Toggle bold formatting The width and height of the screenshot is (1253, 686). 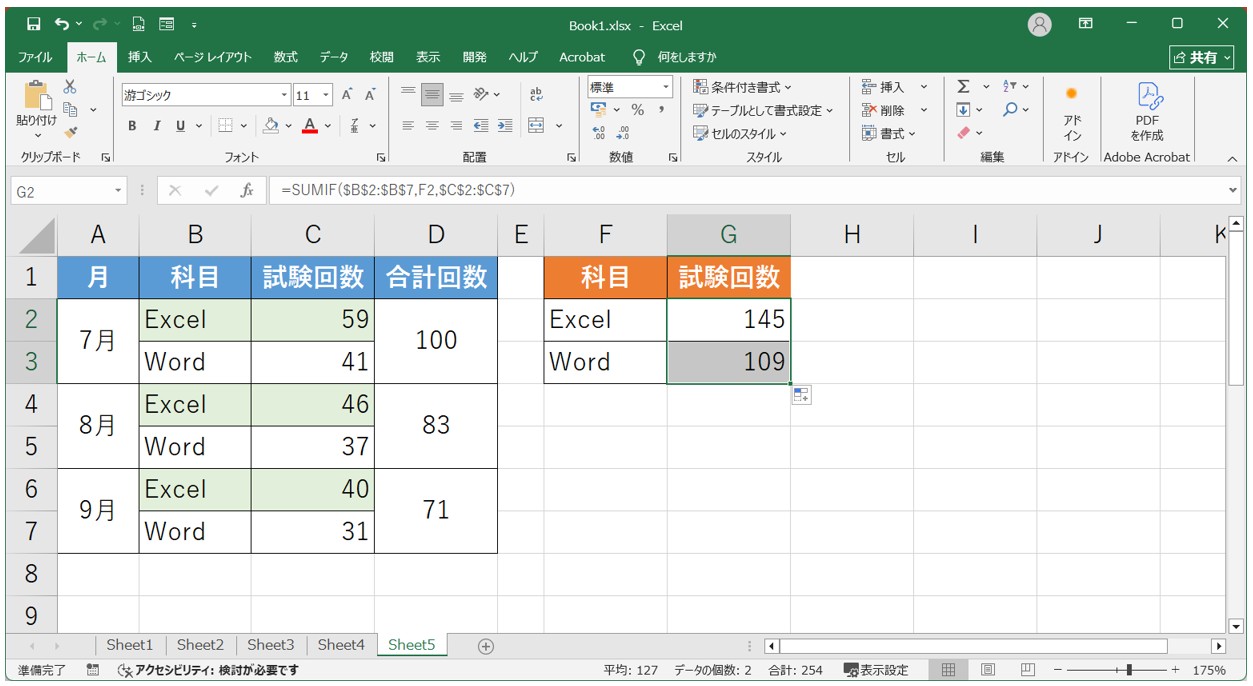(x=132, y=126)
